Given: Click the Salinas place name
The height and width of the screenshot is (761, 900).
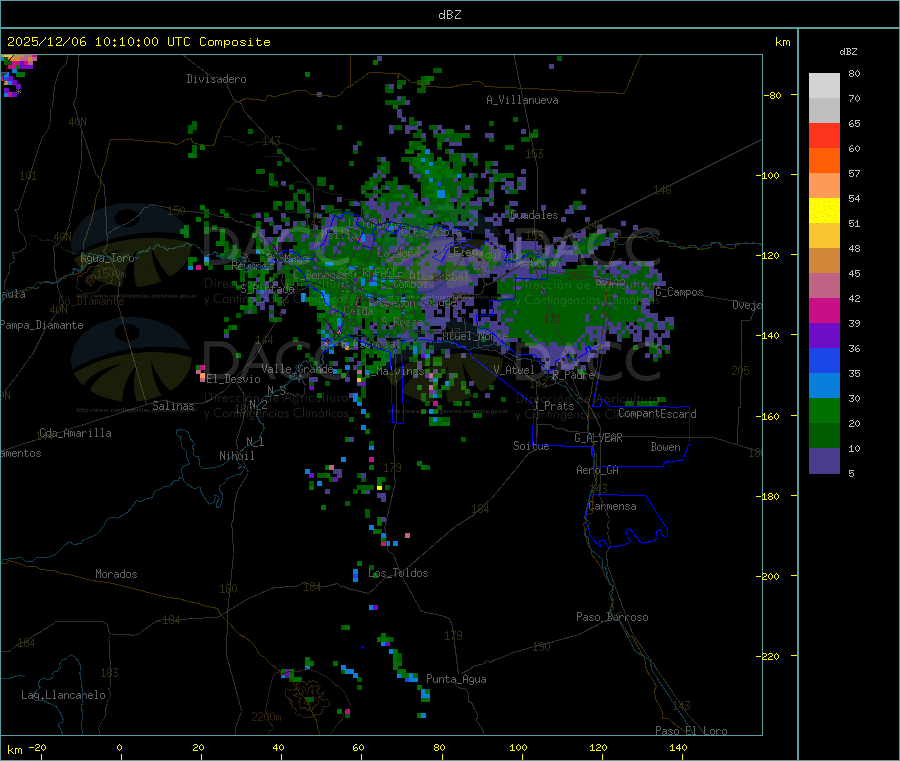Looking at the screenshot, I should pyautogui.click(x=173, y=406).
